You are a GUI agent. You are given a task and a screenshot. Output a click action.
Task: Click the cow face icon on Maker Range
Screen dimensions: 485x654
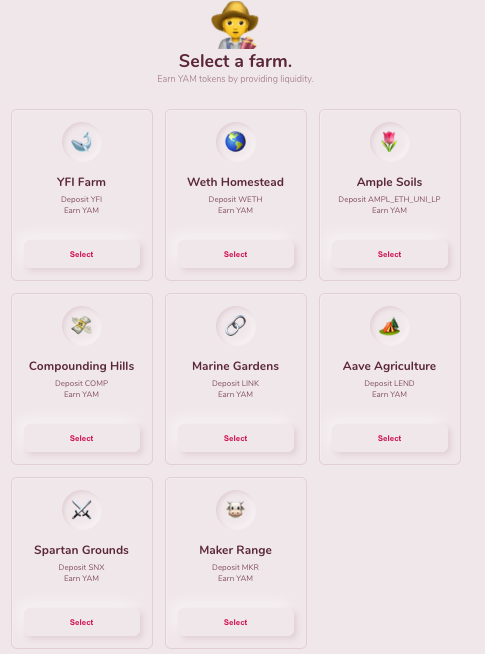(236, 510)
